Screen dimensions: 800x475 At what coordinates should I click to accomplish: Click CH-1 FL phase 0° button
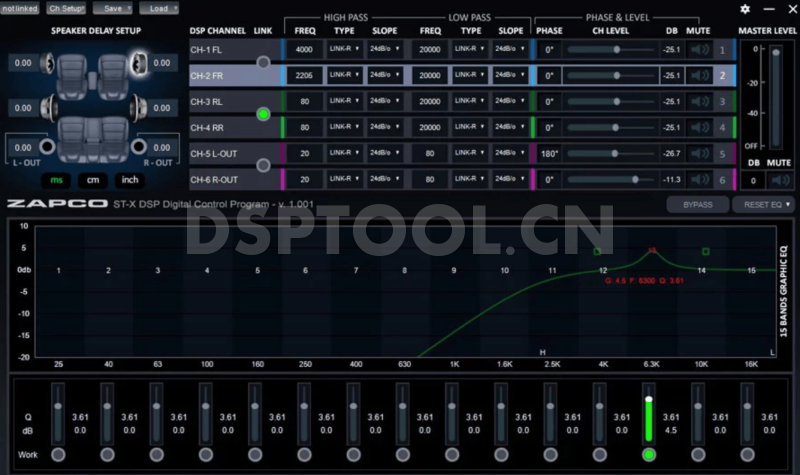[x=549, y=49]
